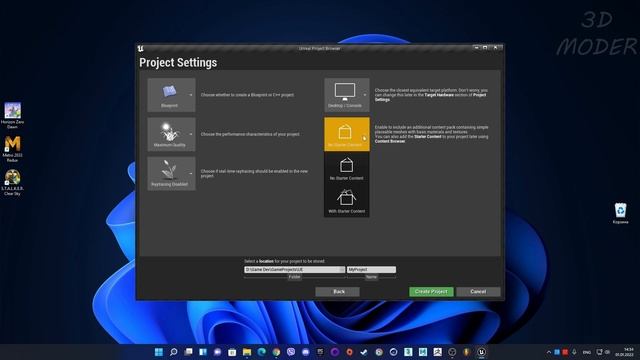The width and height of the screenshot is (640, 360).
Task: Open the Blueprint or C++ project type dropdown
Action: pos(171,95)
